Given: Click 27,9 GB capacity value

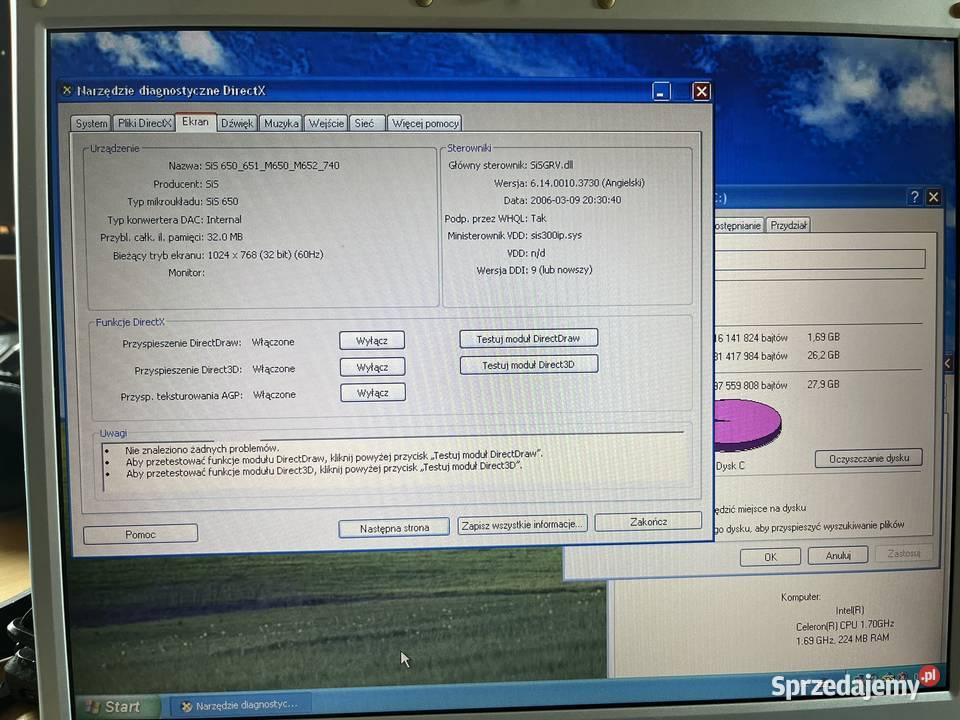Looking at the screenshot, I should (x=823, y=384).
